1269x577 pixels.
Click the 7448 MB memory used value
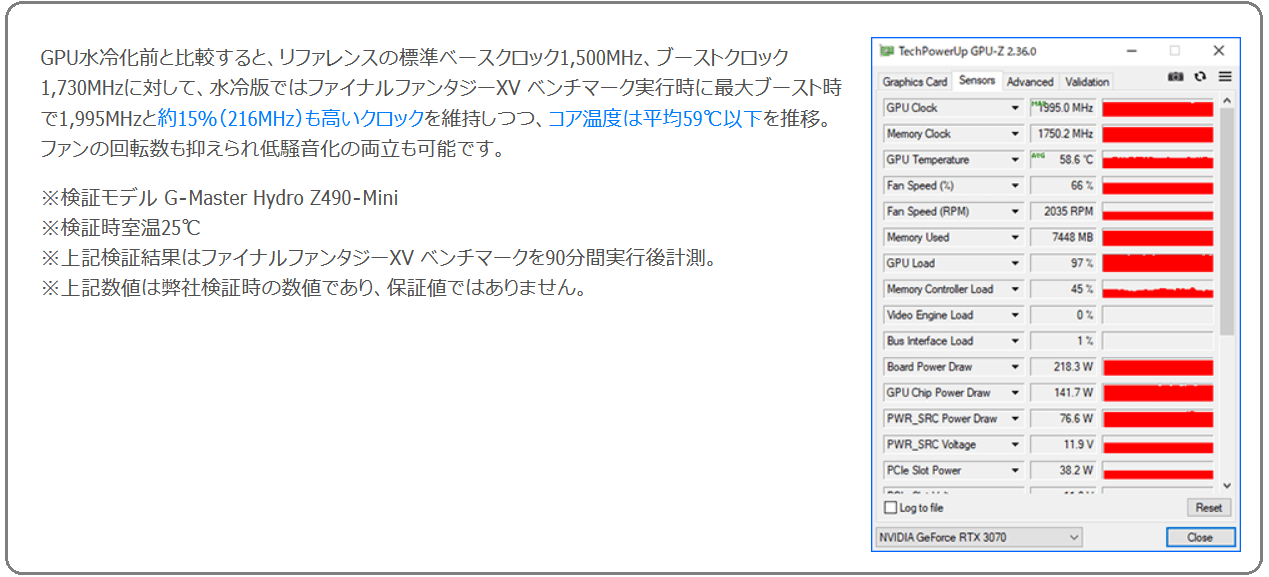tap(1063, 238)
